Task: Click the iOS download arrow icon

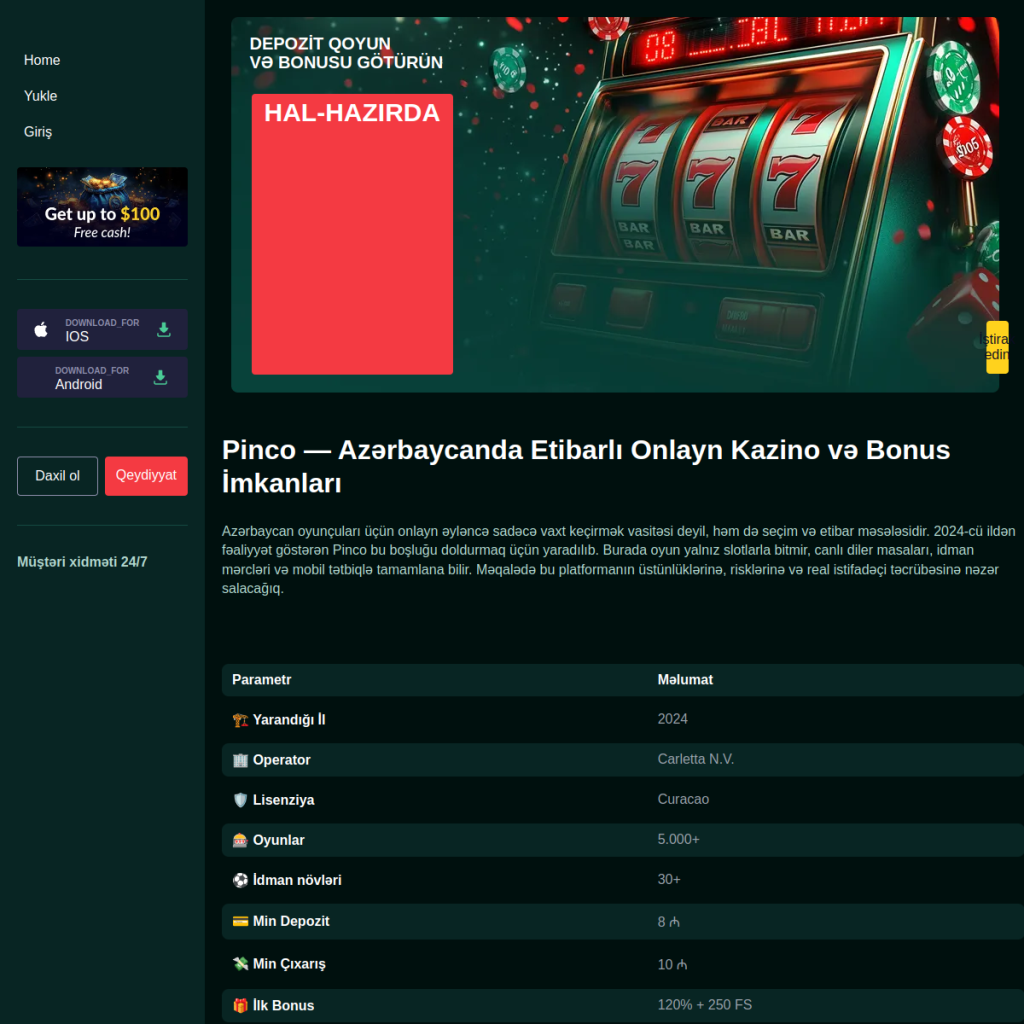Action: [164, 330]
